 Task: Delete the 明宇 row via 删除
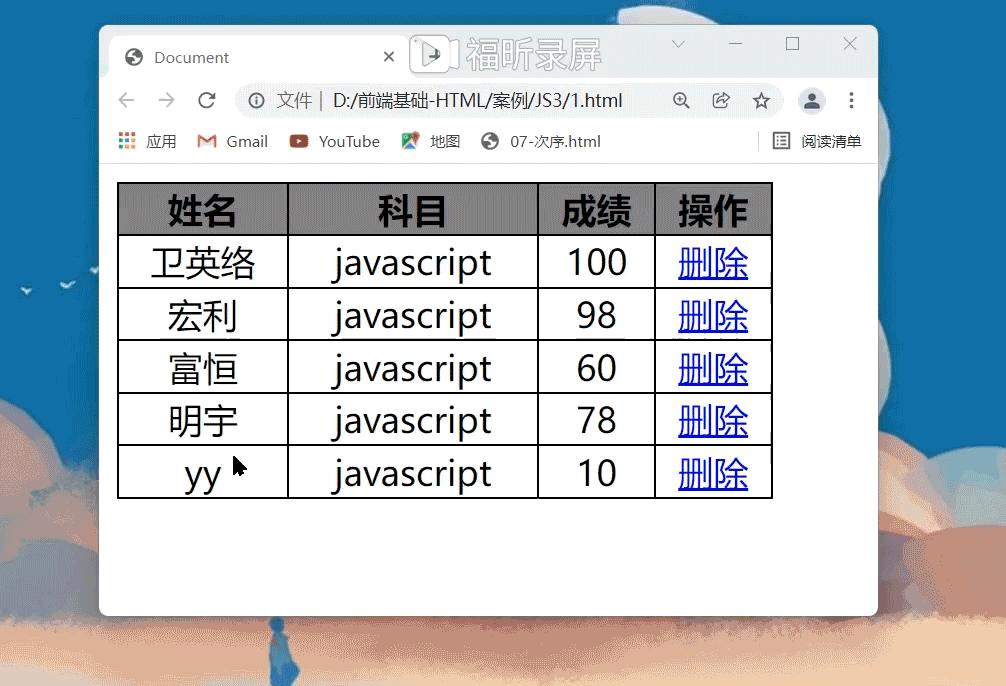[713, 420]
